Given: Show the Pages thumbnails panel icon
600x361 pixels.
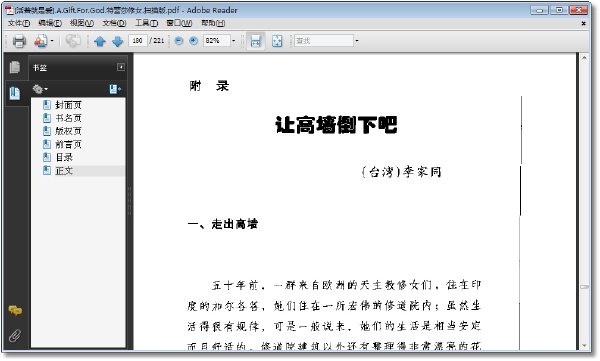Looking at the screenshot, I should pyautogui.click(x=15, y=67).
